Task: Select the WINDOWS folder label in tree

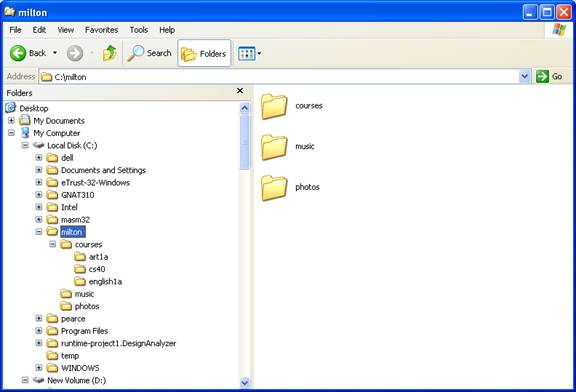Action: (x=80, y=368)
